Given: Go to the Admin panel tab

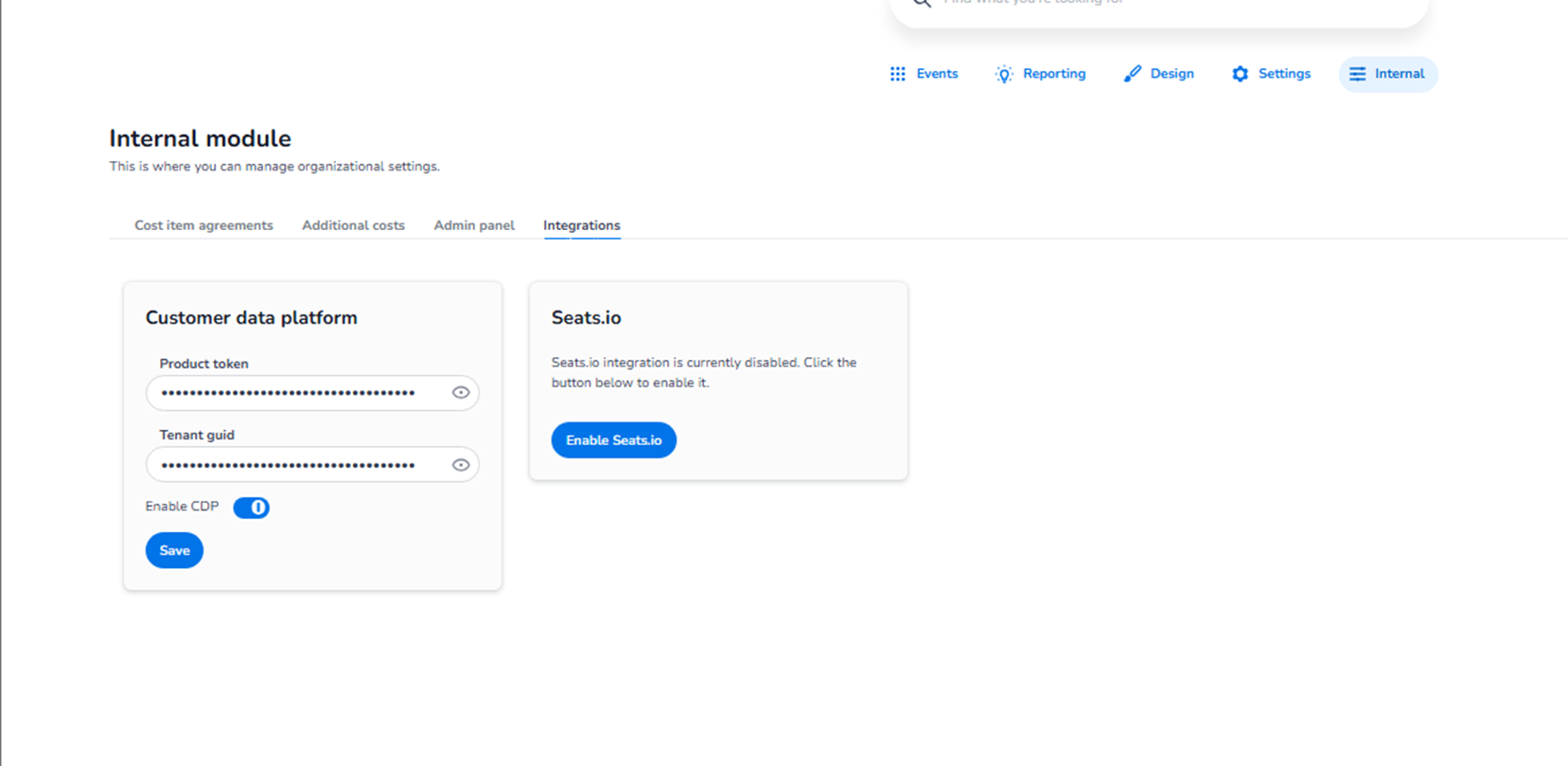Looking at the screenshot, I should (474, 225).
